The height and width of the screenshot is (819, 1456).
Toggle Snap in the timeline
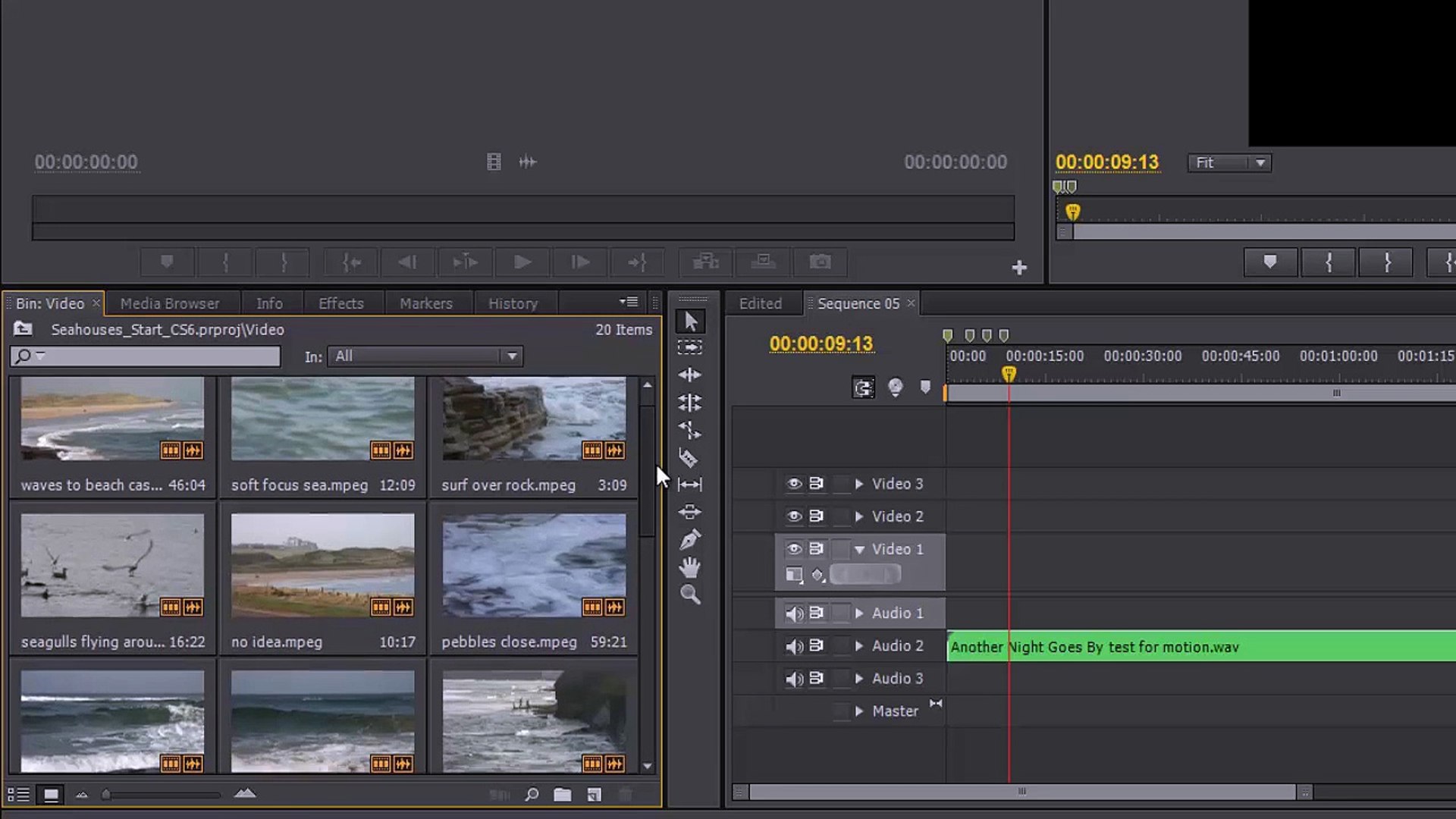click(865, 388)
